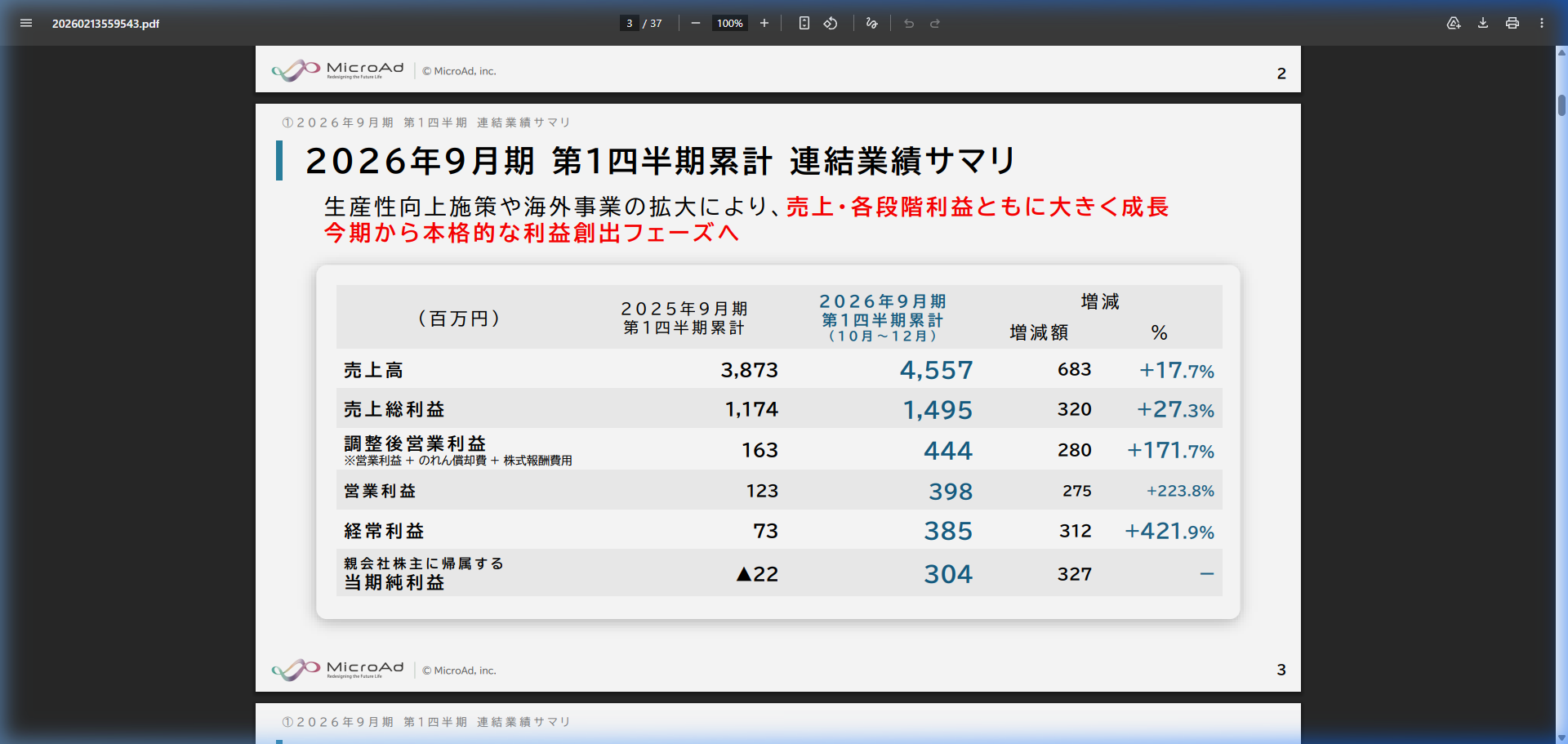This screenshot has width=1568, height=744.
Task: Rotate the page counterclockwise
Action: (830, 23)
